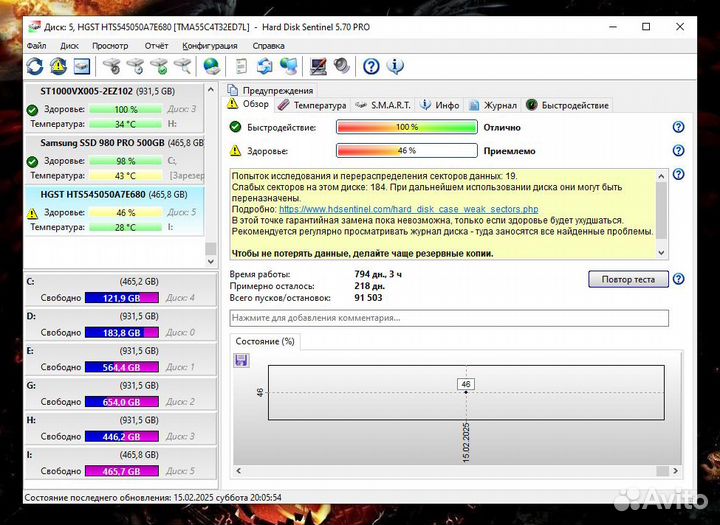
Task: Click the refresh icon with yellow warning triangle
Action: [x=58, y=67]
